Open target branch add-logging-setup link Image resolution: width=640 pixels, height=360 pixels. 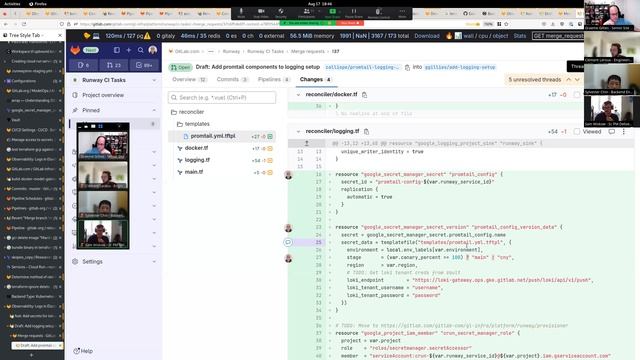point(460,67)
